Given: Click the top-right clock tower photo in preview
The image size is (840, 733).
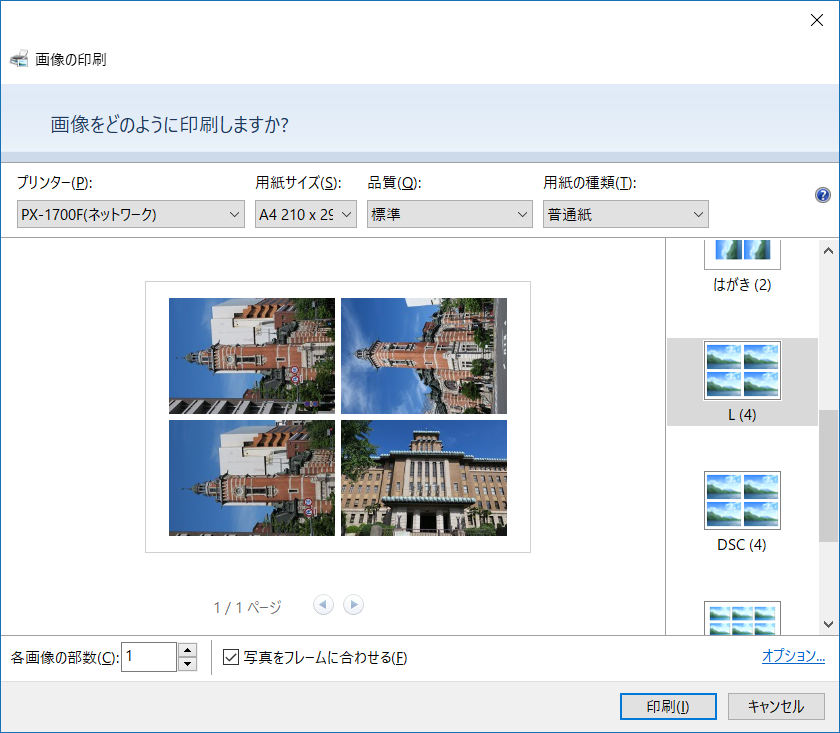Looking at the screenshot, I should coord(424,356).
